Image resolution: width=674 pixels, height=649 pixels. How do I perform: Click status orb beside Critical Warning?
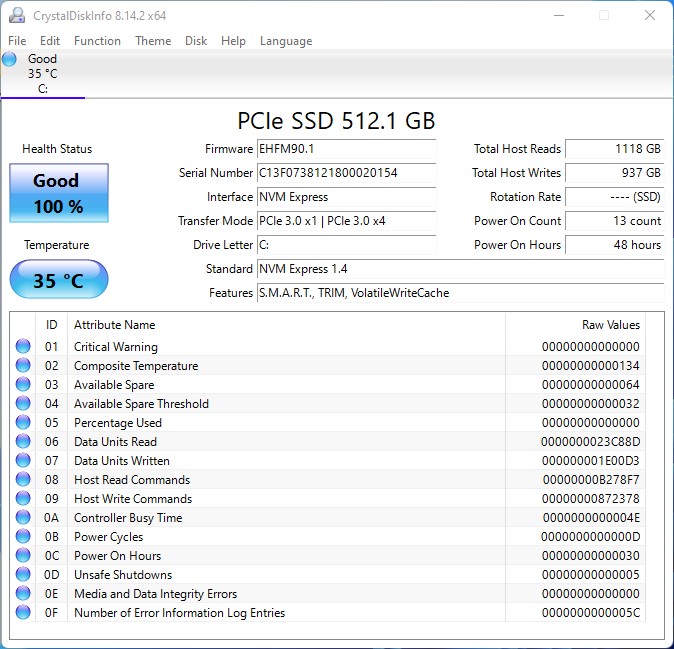[23, 347]
